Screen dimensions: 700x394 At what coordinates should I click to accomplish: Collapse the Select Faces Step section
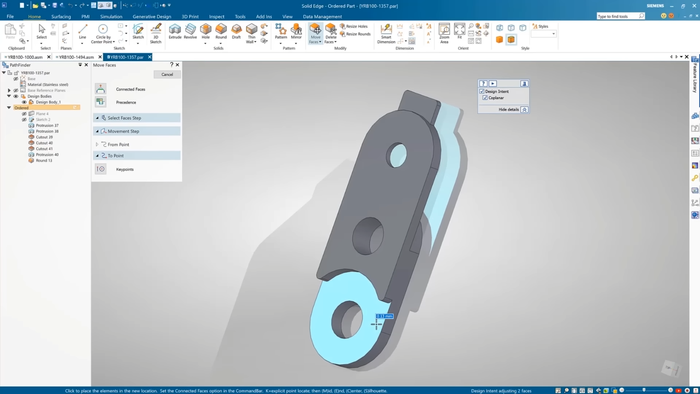[x=97, y=118]
